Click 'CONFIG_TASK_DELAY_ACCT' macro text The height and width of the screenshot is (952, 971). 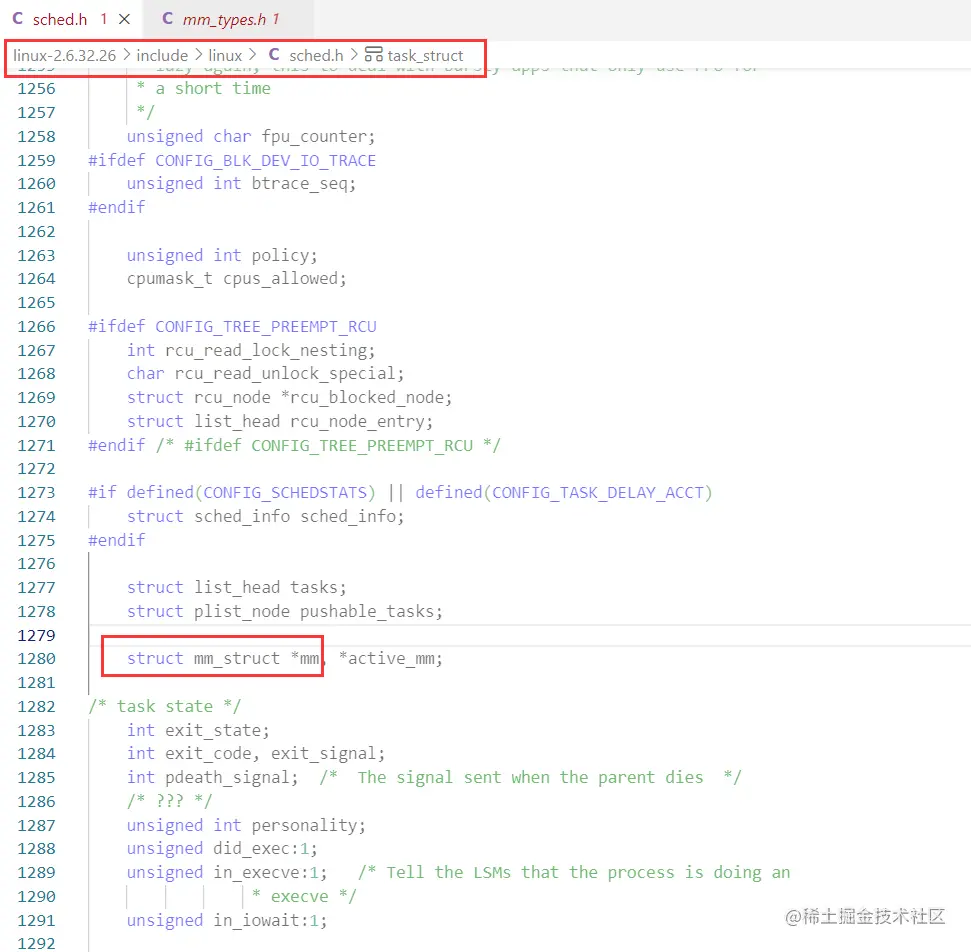pyautogui.click(x=598, y=492)
